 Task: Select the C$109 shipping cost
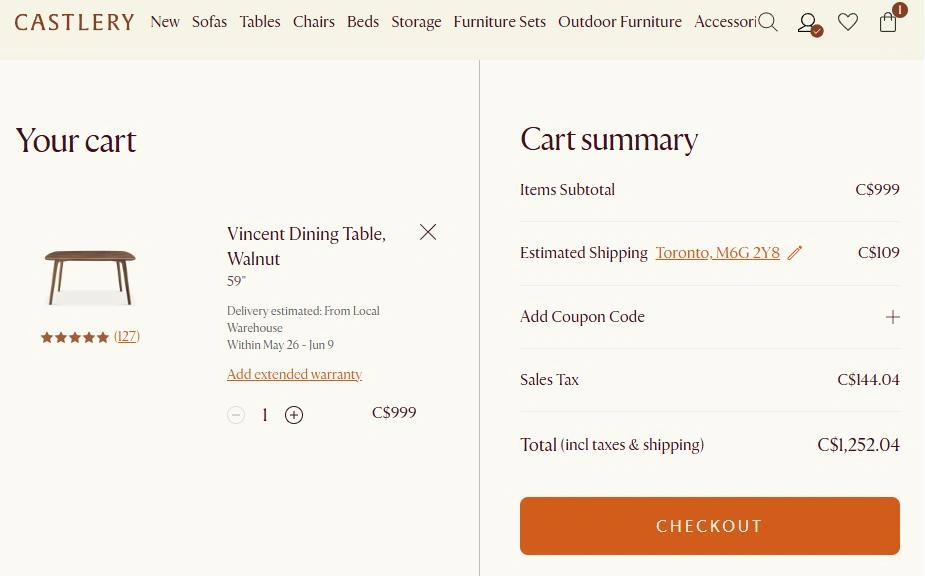878,253
